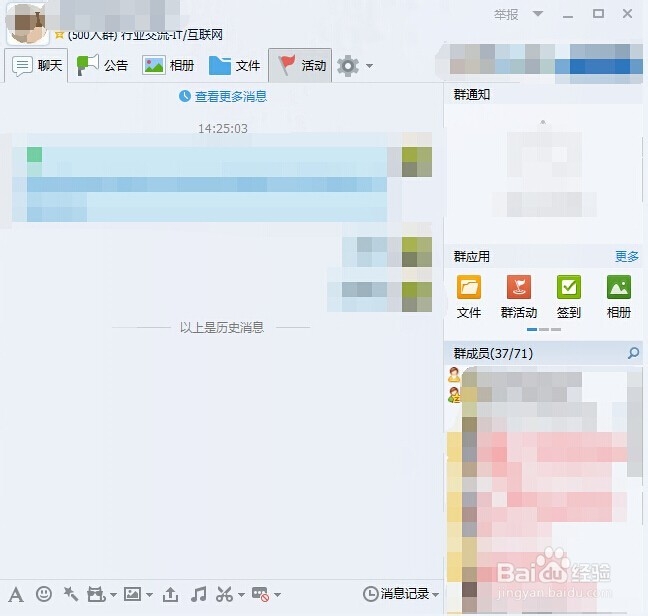Open 群活动 group app icon

point(519,287)
